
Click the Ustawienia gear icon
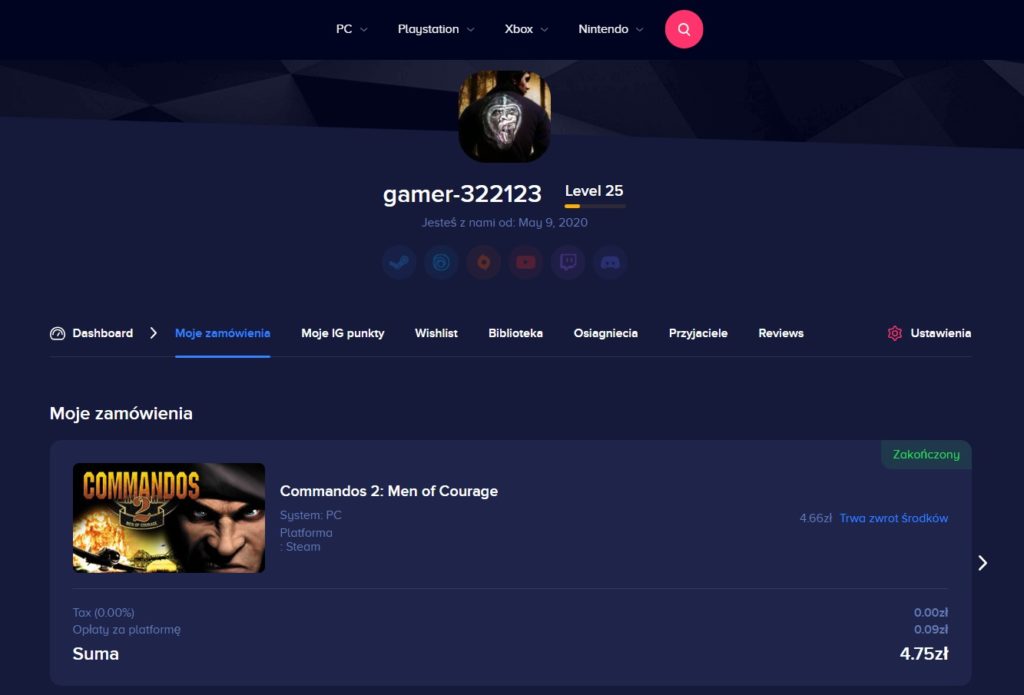tap(895, 333)
